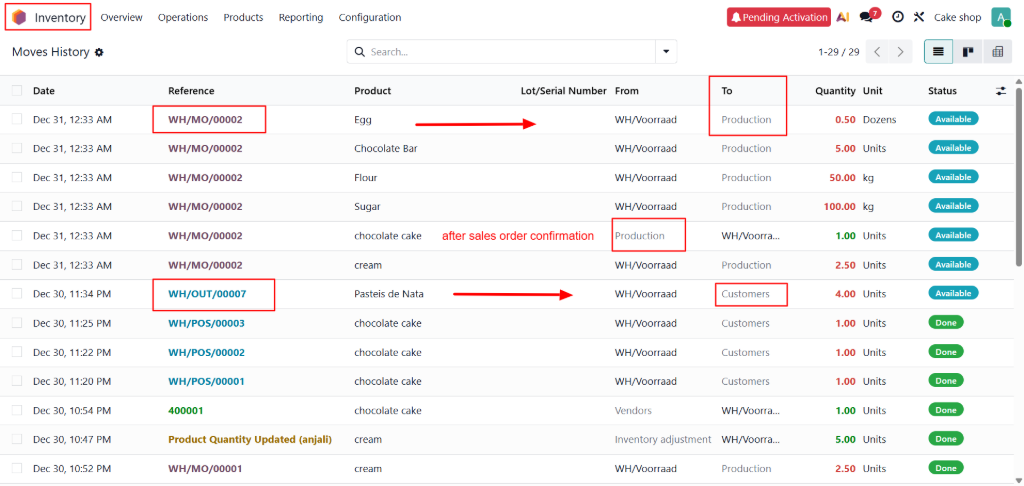This screenshot has height=486, width=1024.
Task: Select checkbox for the Egg row
Action: pyautogui.click(x=17, y=120)
